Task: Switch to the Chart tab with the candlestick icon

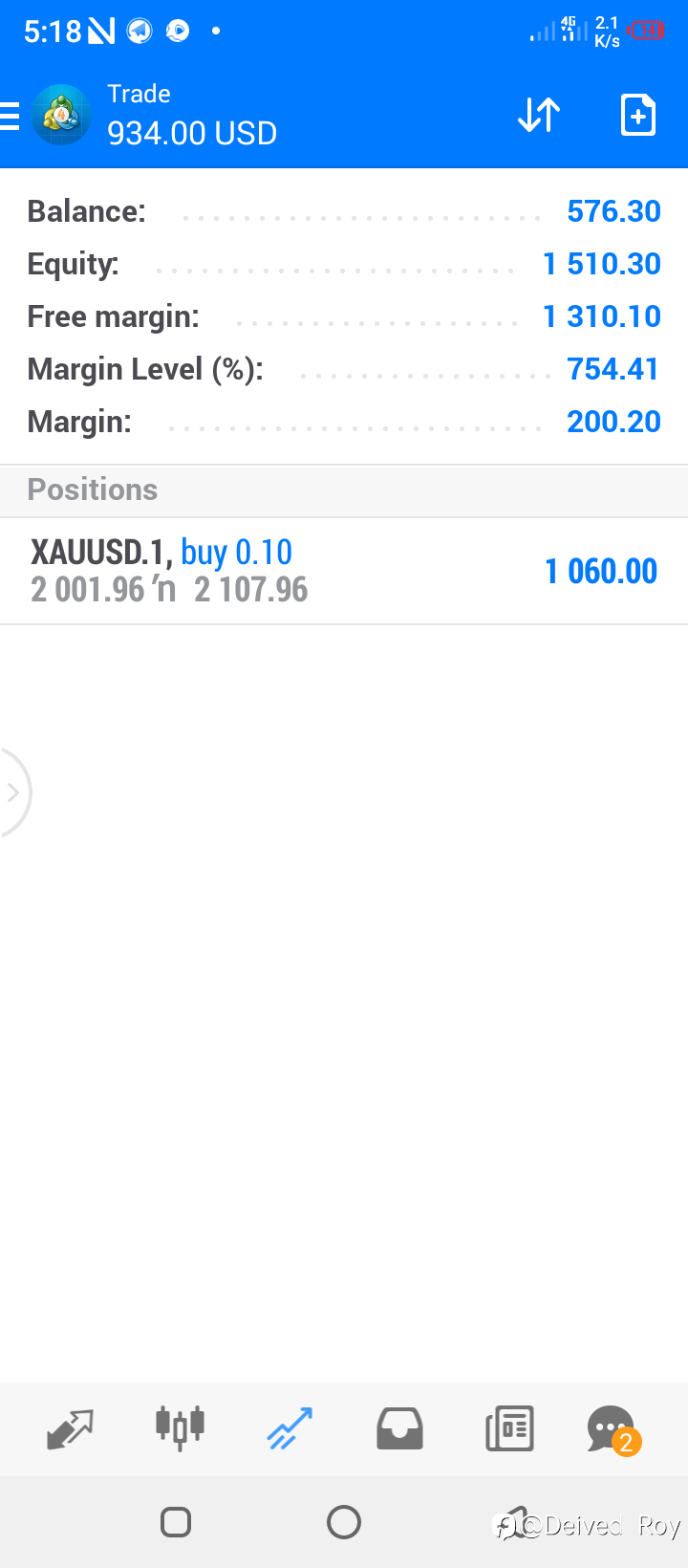Action: click(x=180, y=1428)
